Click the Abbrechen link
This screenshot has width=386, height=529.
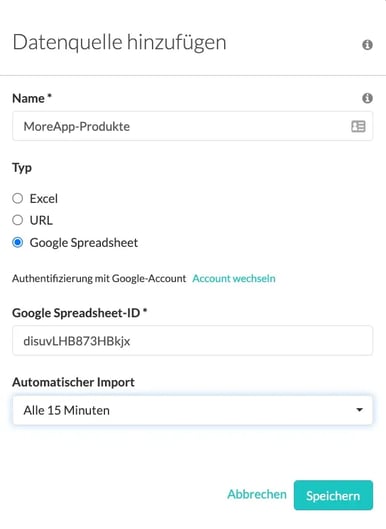point(257,494)
